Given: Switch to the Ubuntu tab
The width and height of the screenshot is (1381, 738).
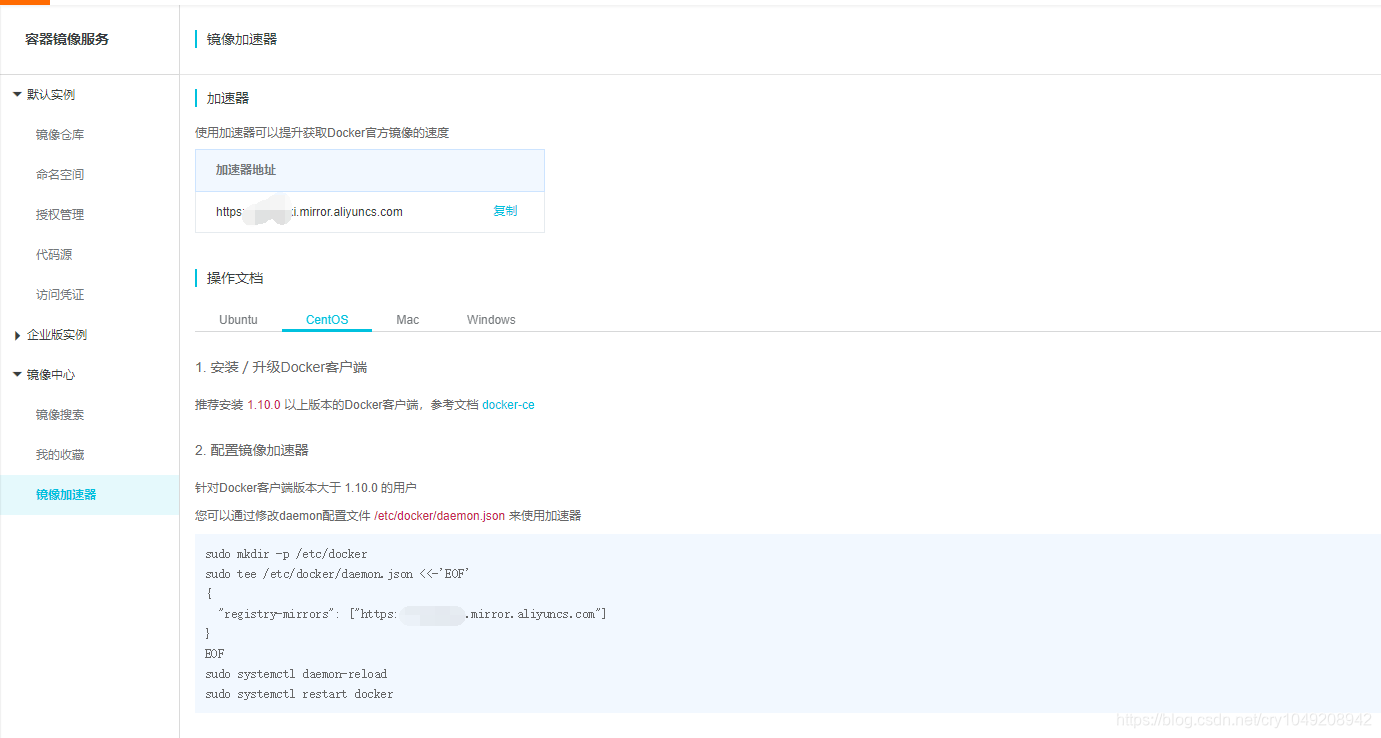Looking at the screenshot, I should pos(238,319).
